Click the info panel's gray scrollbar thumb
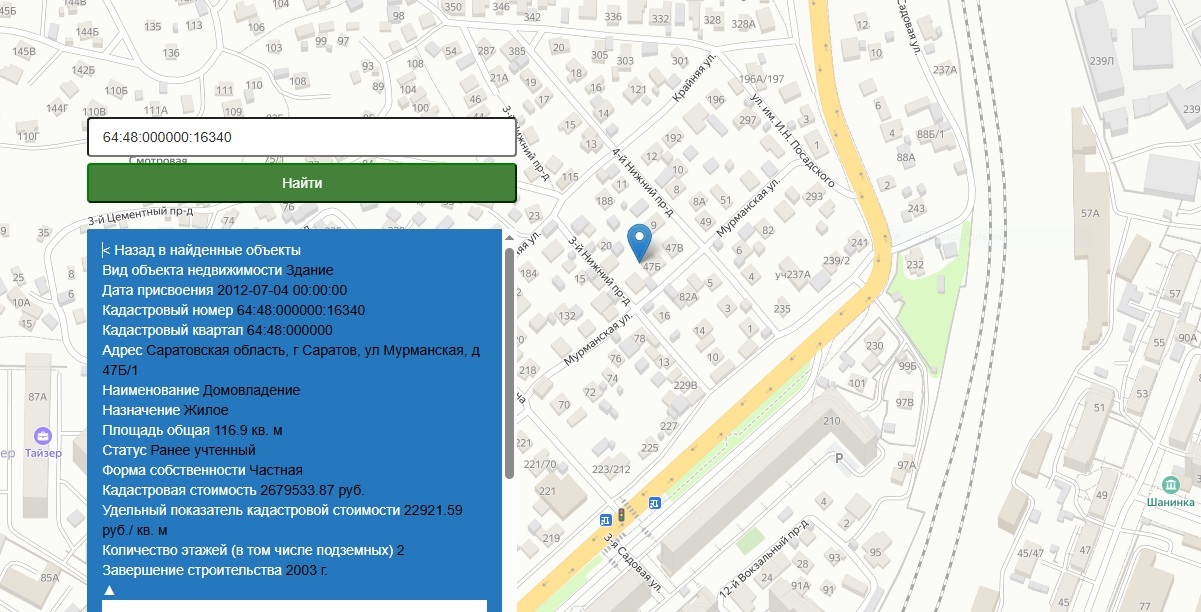The height and width of the screenshot is (612, 1201). pyautogui.click(x=508, y=360)
